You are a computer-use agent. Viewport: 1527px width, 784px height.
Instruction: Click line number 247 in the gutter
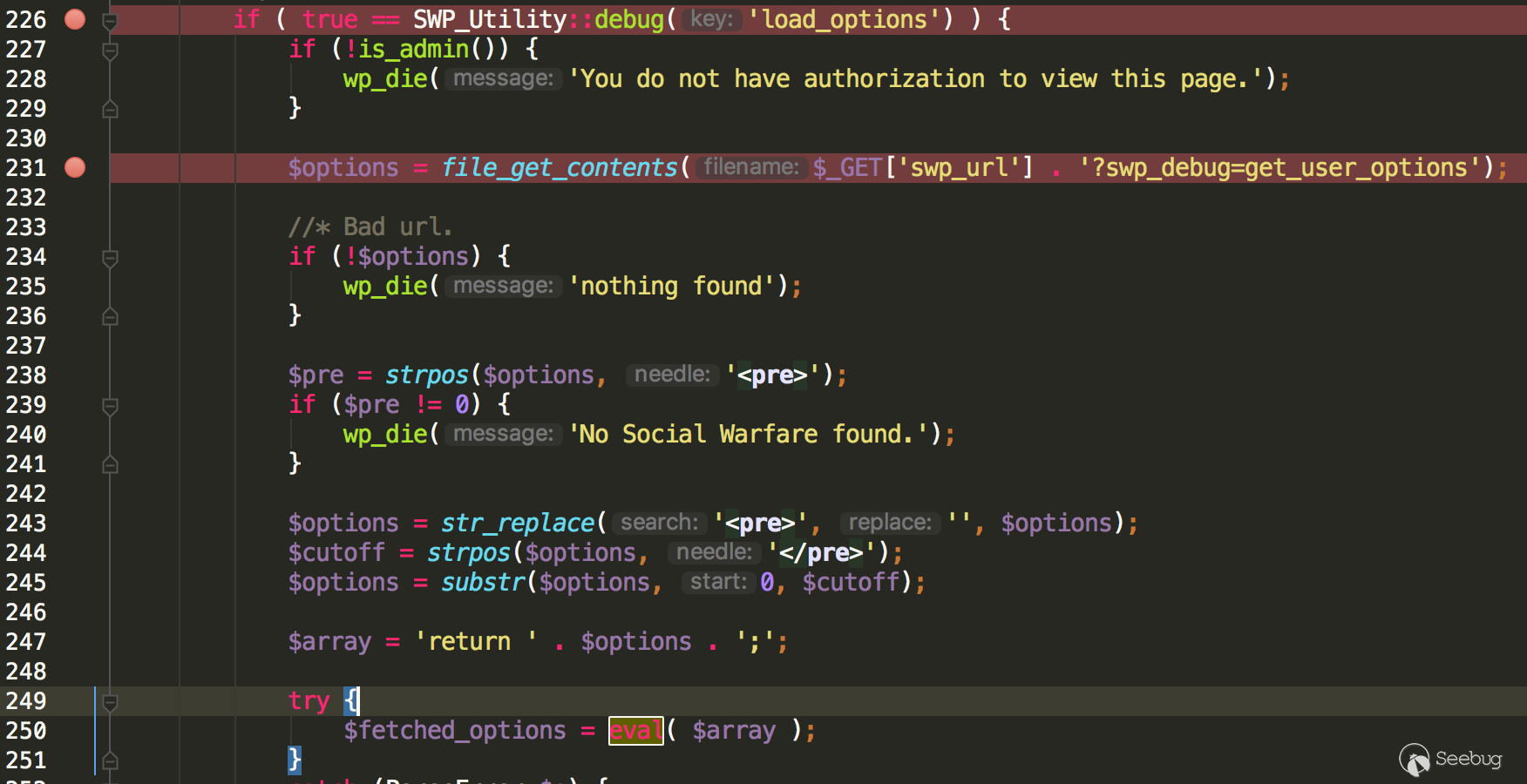pos(26,641)
